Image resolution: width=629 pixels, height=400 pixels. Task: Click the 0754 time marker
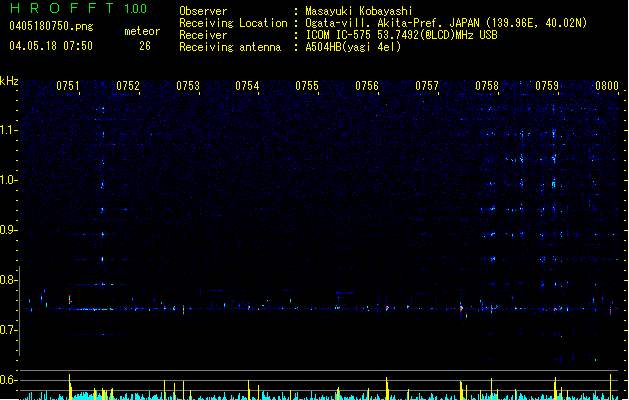click(247, 86)
